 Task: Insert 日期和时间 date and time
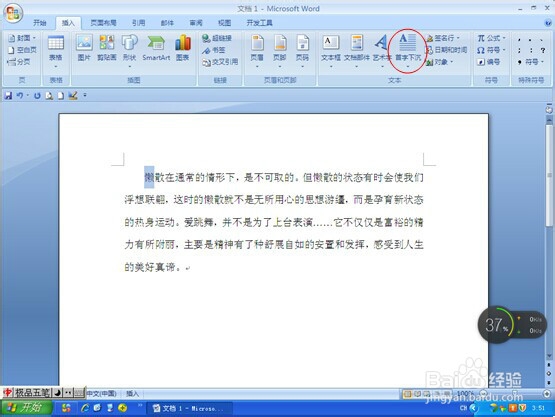446,50
